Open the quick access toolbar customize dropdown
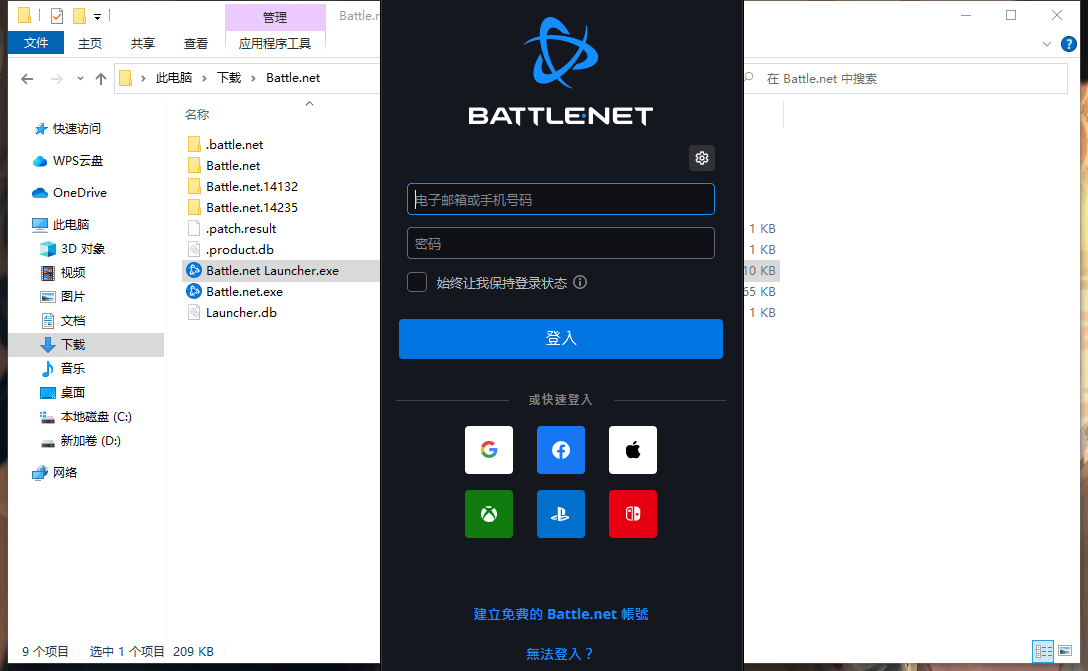The image size is (1088, 671). point(98,16)
